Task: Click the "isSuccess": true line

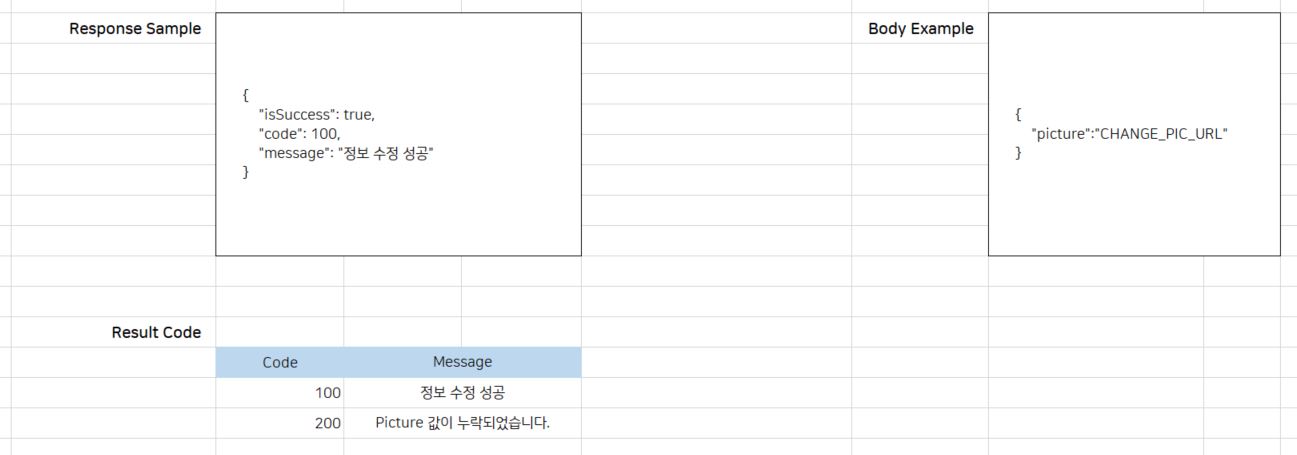Action: (316, 114)
